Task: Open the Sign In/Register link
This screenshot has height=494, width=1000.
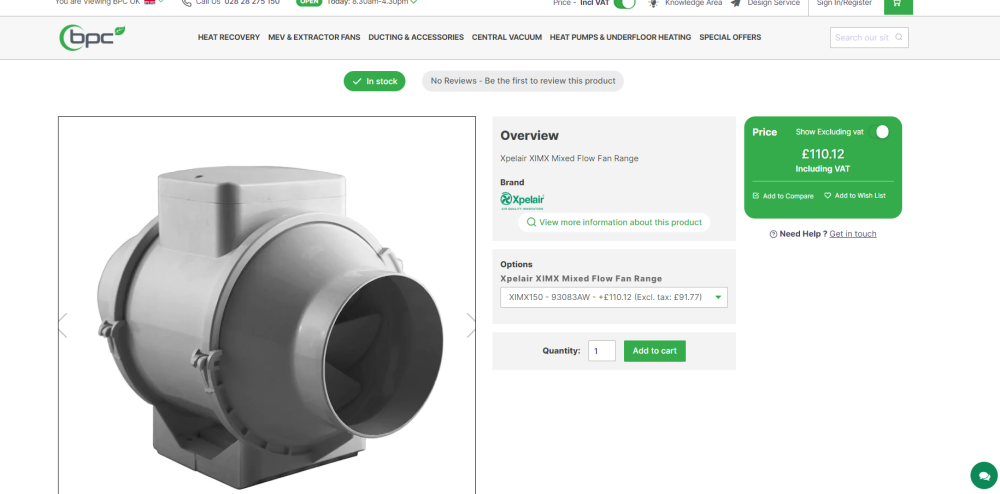Action: point(844,3)
